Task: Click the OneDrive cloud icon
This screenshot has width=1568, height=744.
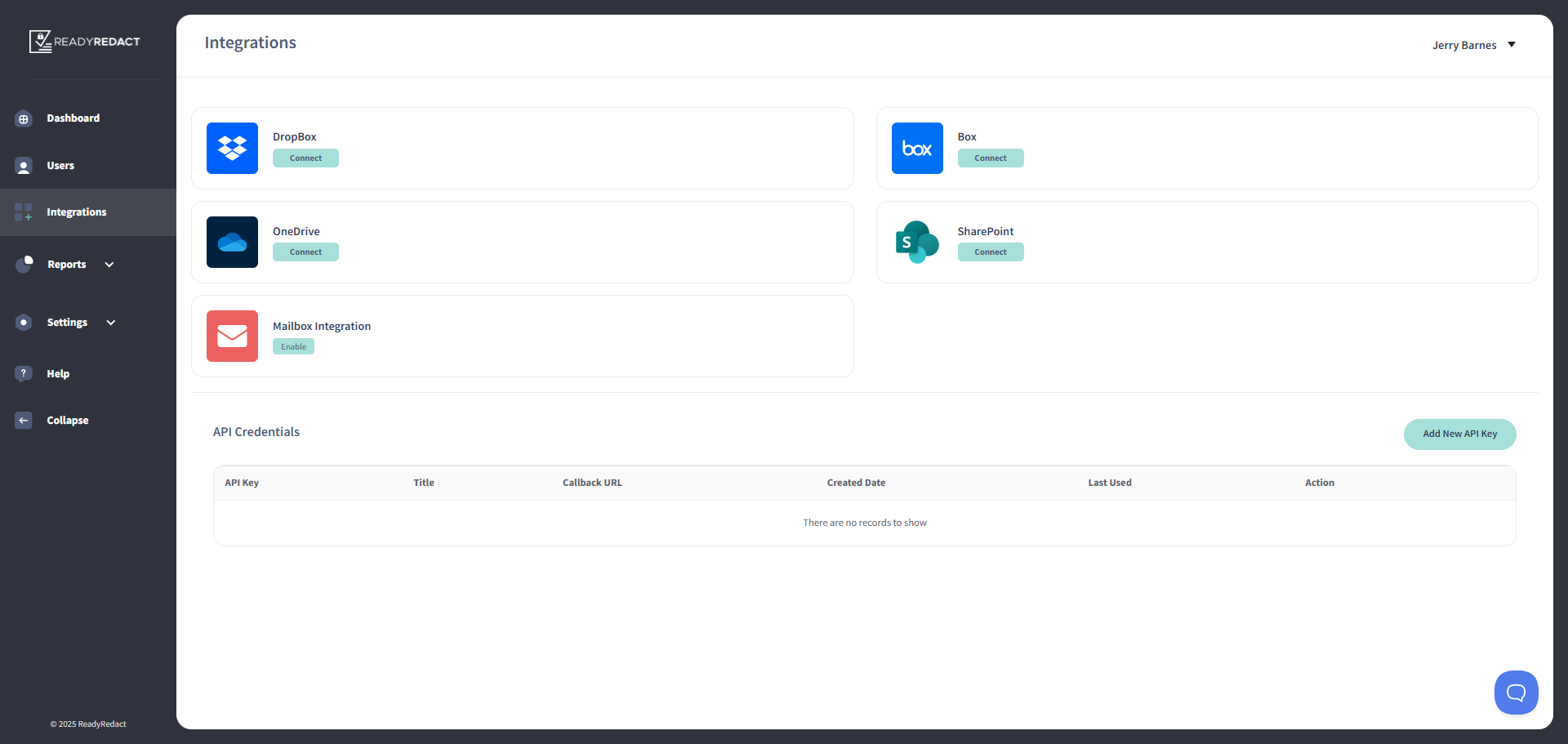Action: click(x=232, y=242)
